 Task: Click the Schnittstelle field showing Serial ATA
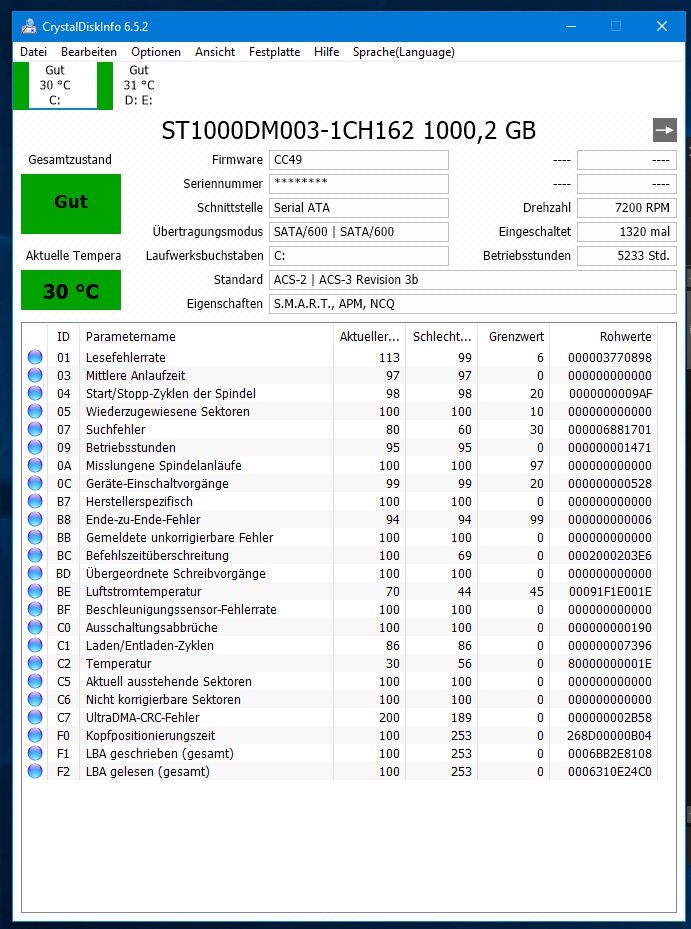click(359, 208)
